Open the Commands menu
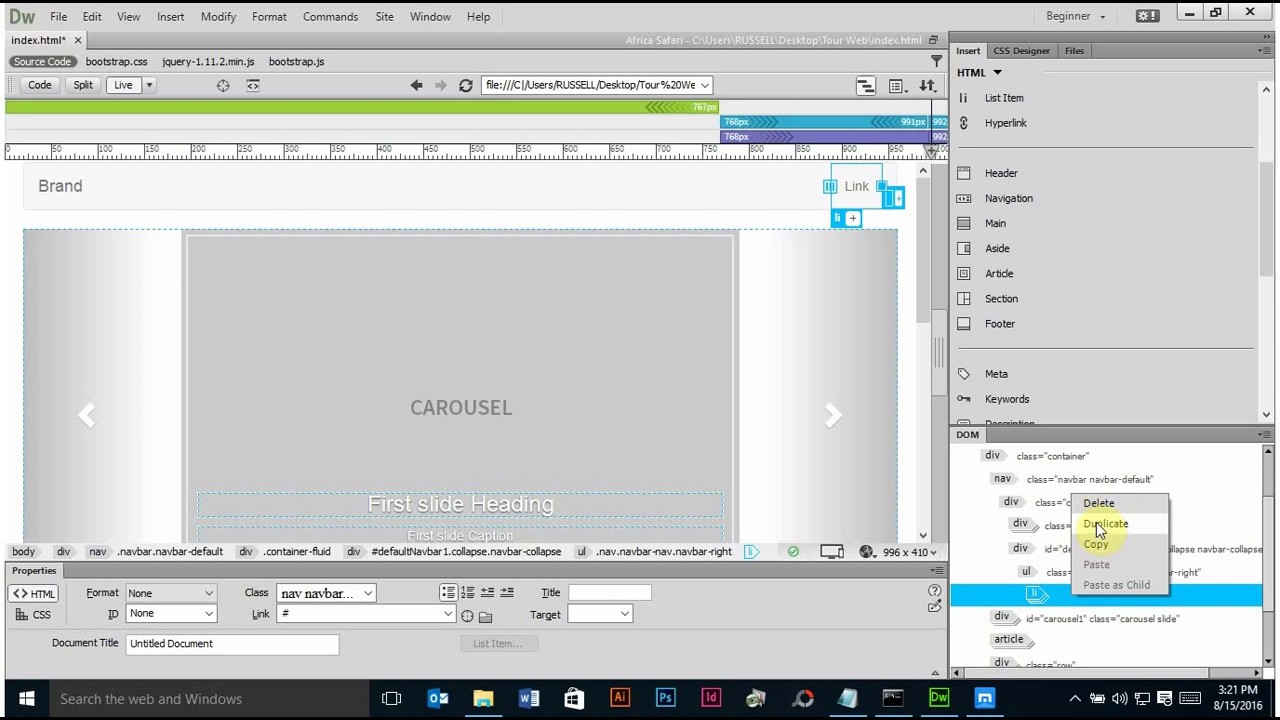The image size is (1280, 720). coord(330,16)
